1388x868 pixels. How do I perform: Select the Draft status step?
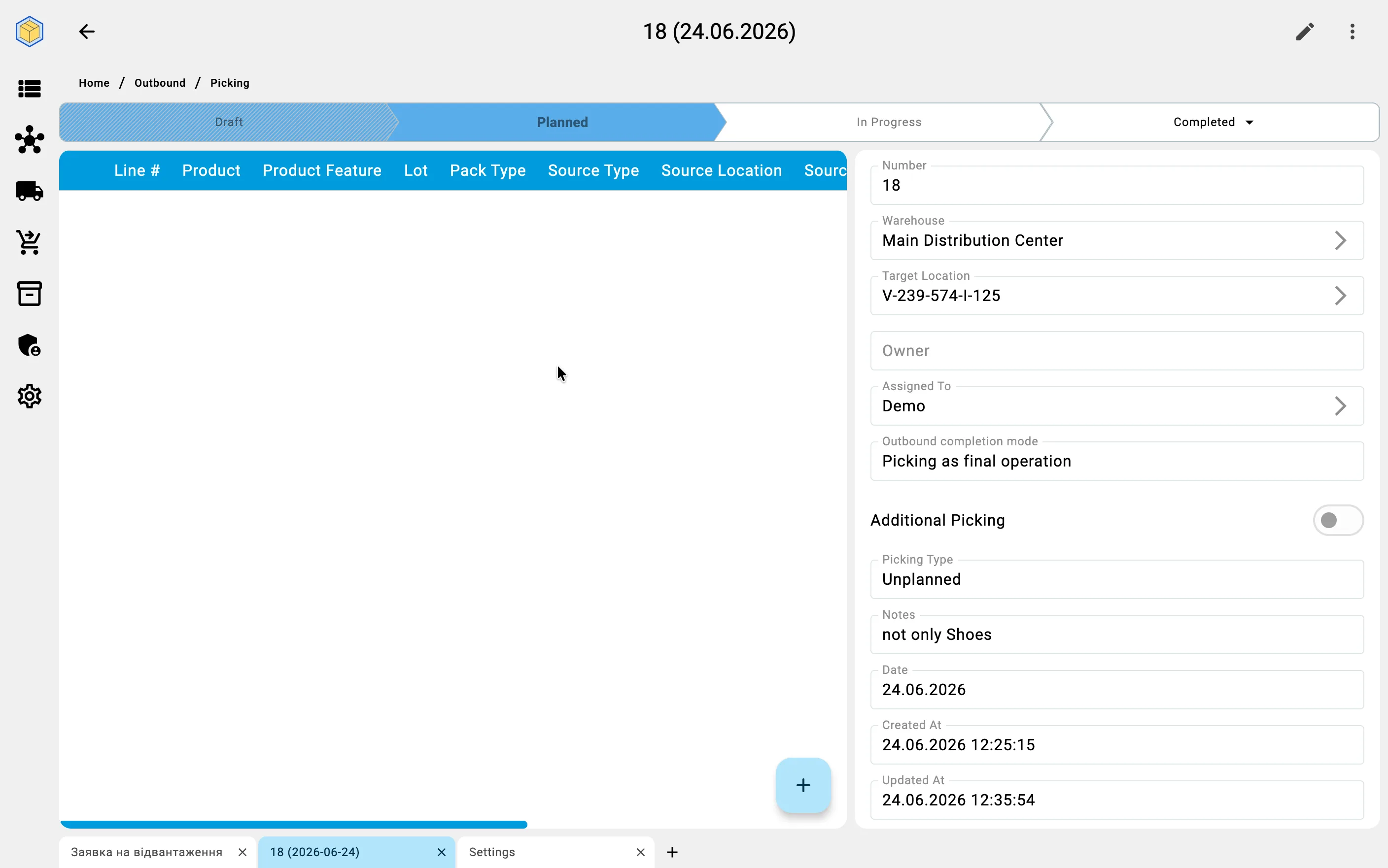tap(229, 122)
